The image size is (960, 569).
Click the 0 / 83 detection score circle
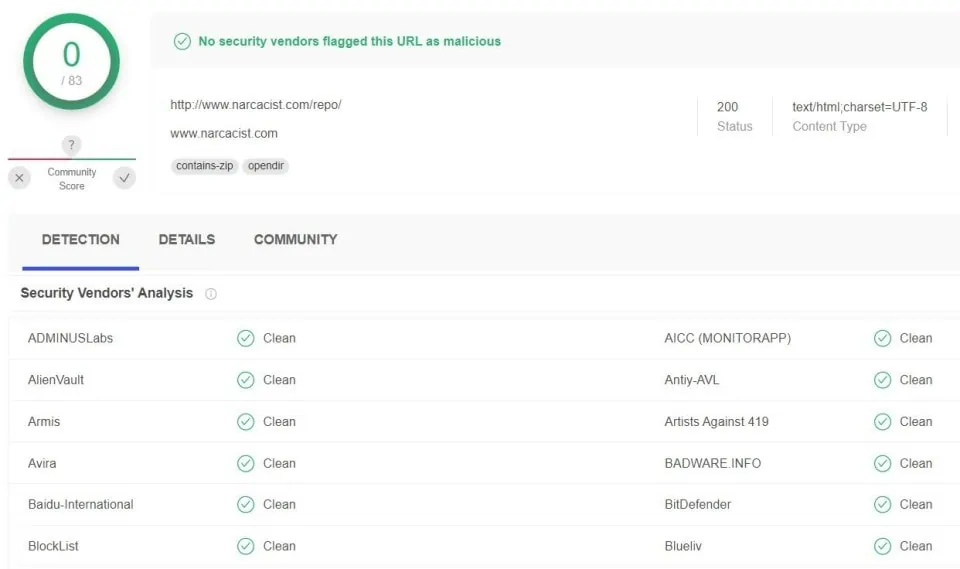click(72, 62)
